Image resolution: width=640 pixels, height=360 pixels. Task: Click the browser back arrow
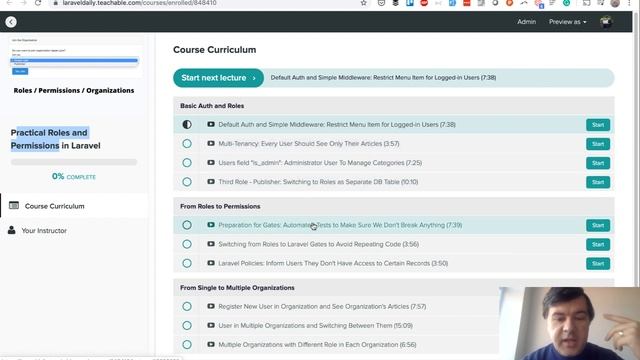click(x=9, y=3)
